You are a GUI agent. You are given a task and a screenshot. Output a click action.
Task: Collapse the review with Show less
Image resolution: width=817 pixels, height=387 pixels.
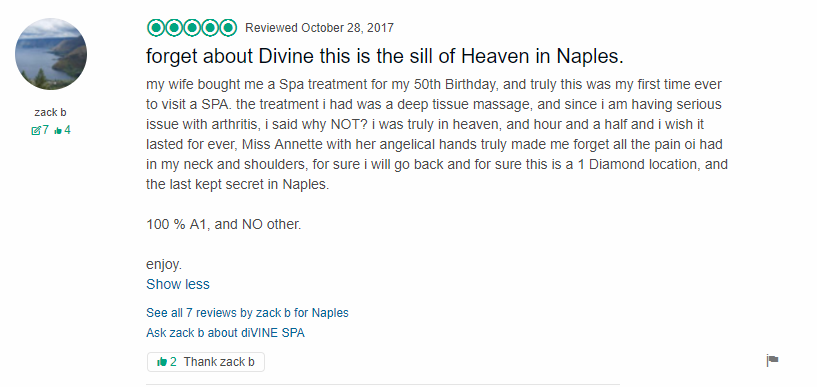tap(178, 284)
